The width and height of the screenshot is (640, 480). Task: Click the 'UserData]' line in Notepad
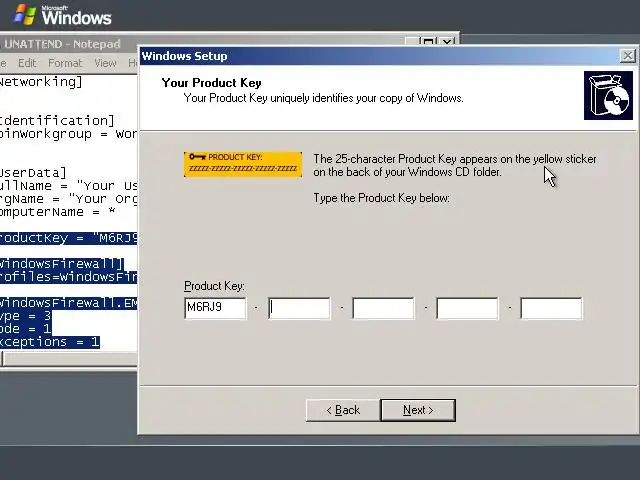pyautogui.click(x=33, y=173)
